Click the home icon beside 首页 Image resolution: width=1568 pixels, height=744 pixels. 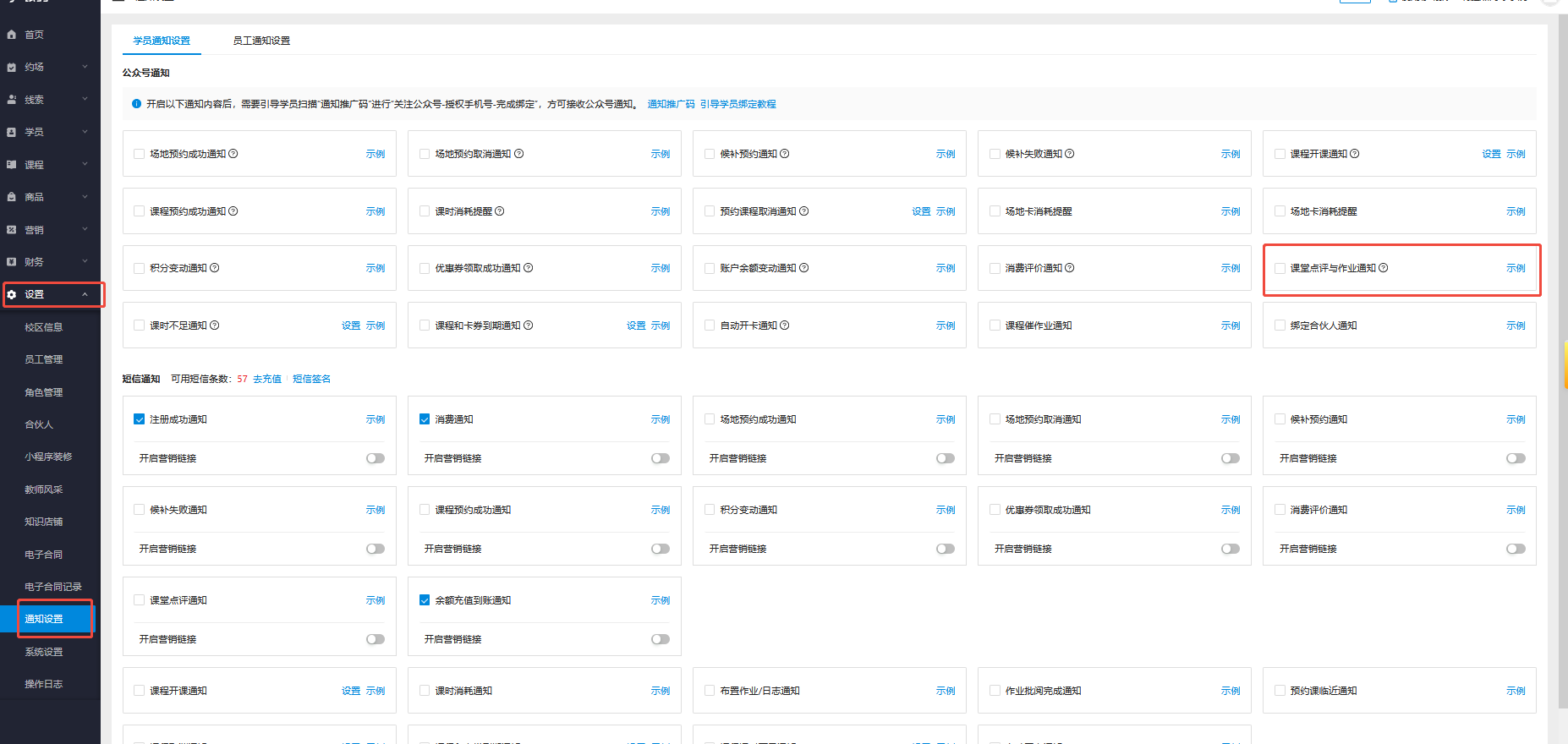[12, 35]
